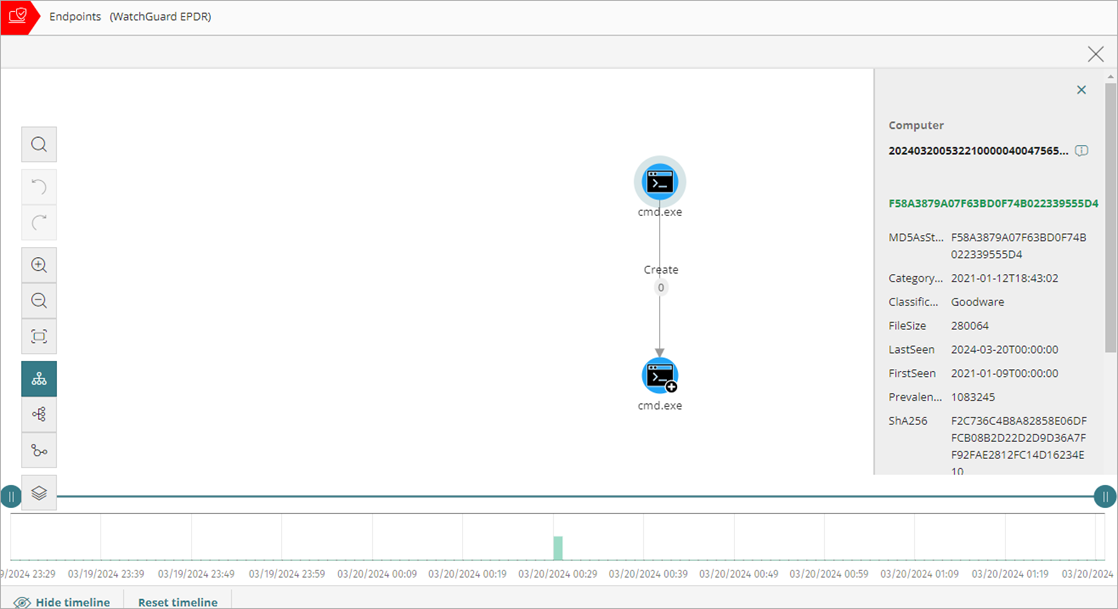This screenshot has width=1118, height=609.
Task: Hide the timeline panel
Action: pos(64,601)
